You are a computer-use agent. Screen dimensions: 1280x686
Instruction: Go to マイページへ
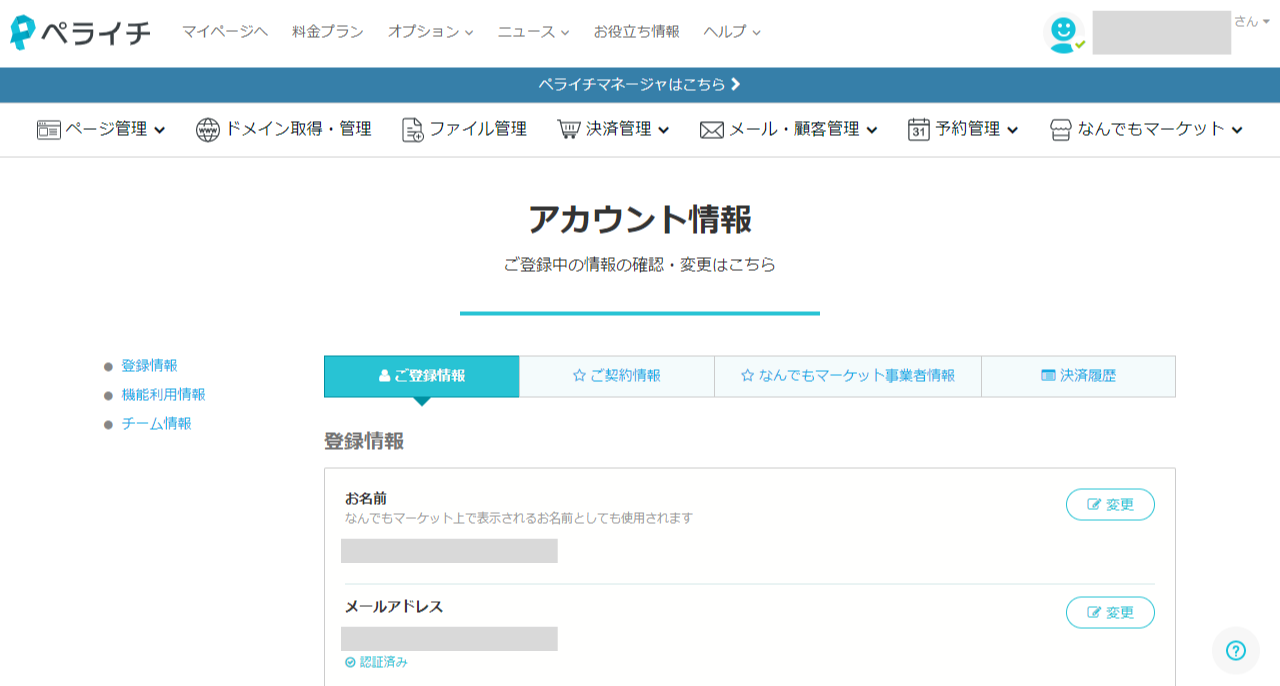point(225,32)
